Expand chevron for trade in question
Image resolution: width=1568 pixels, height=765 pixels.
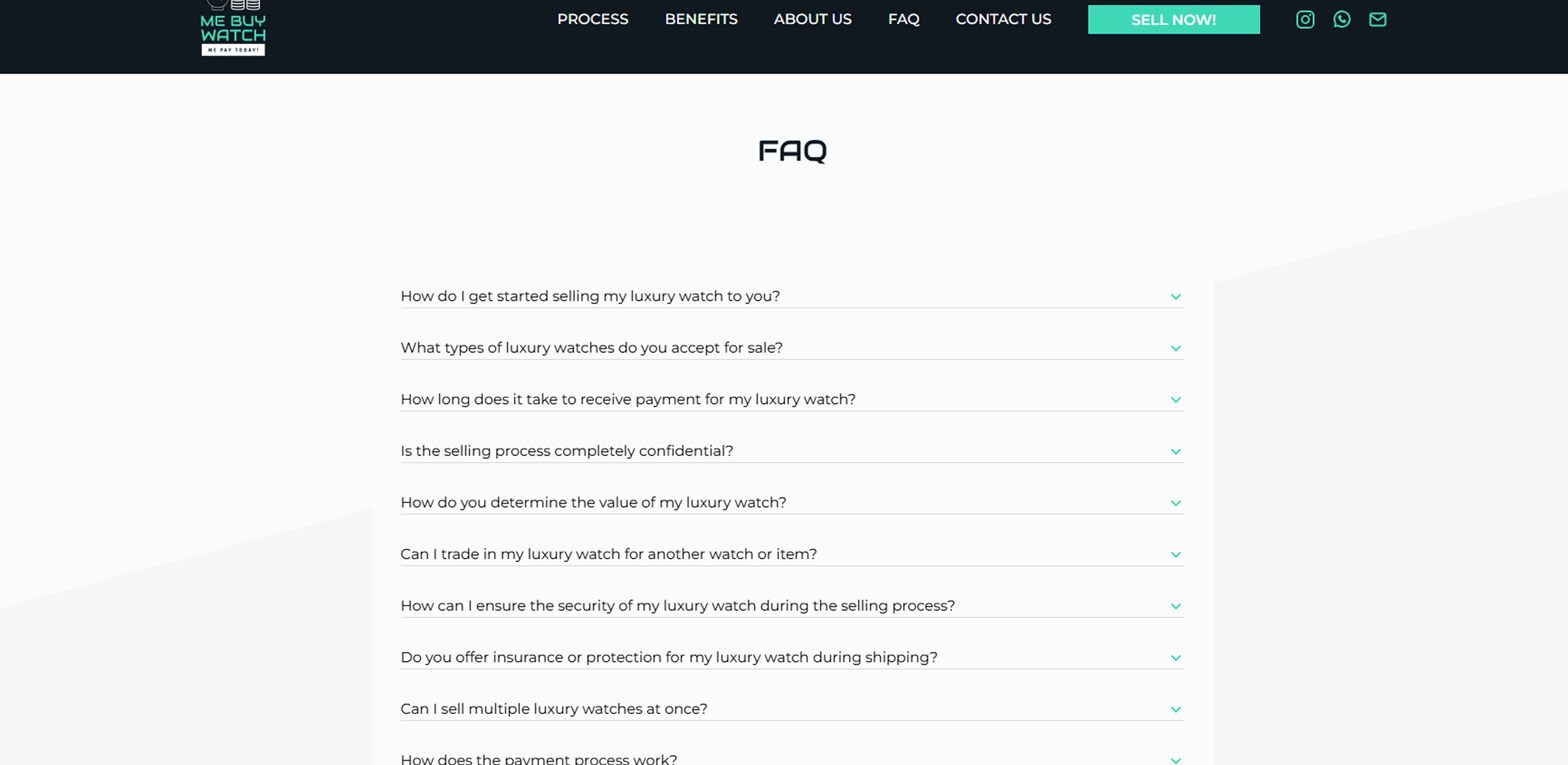point(1175,555)
